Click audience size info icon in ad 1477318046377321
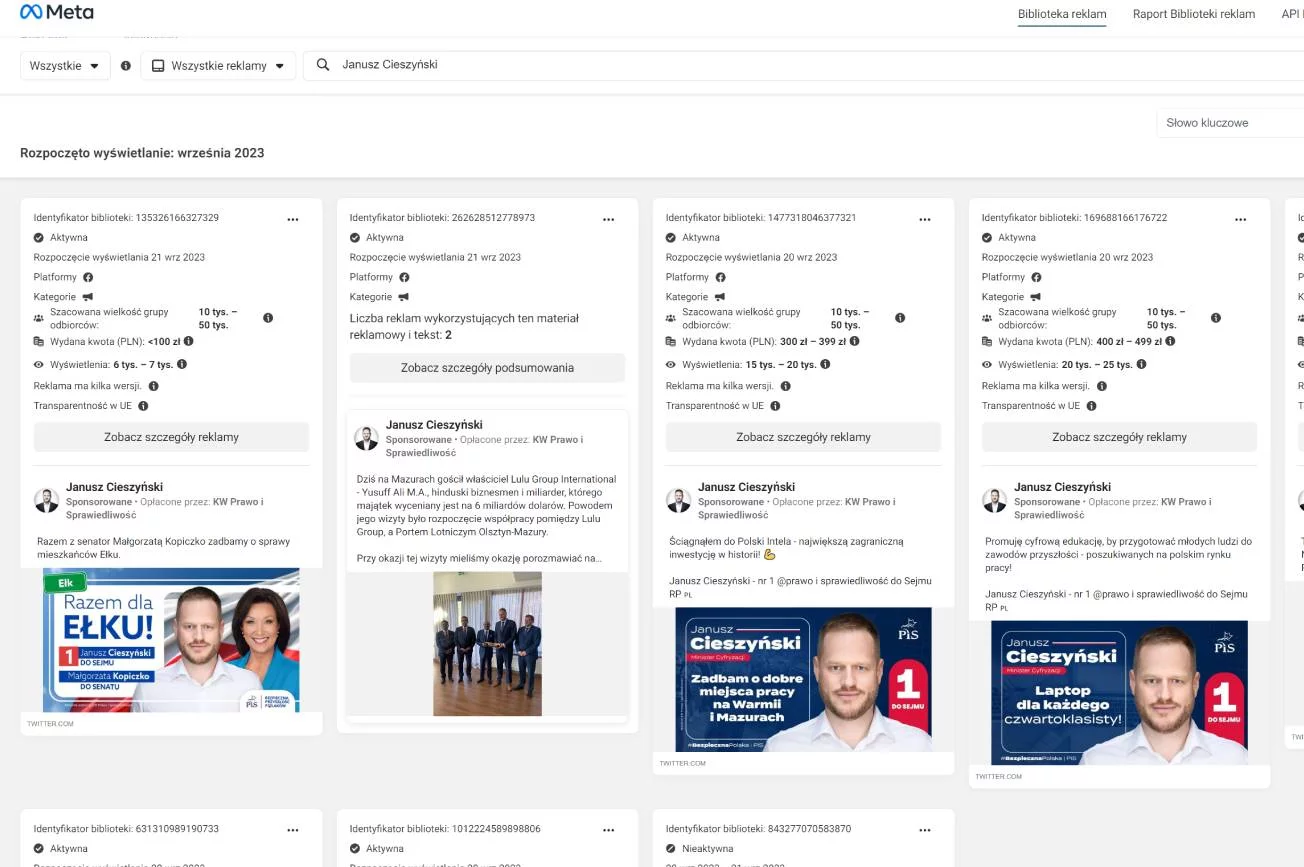Image resolution: width=1304 pixels, height=867 pixels. coord(900,318)
